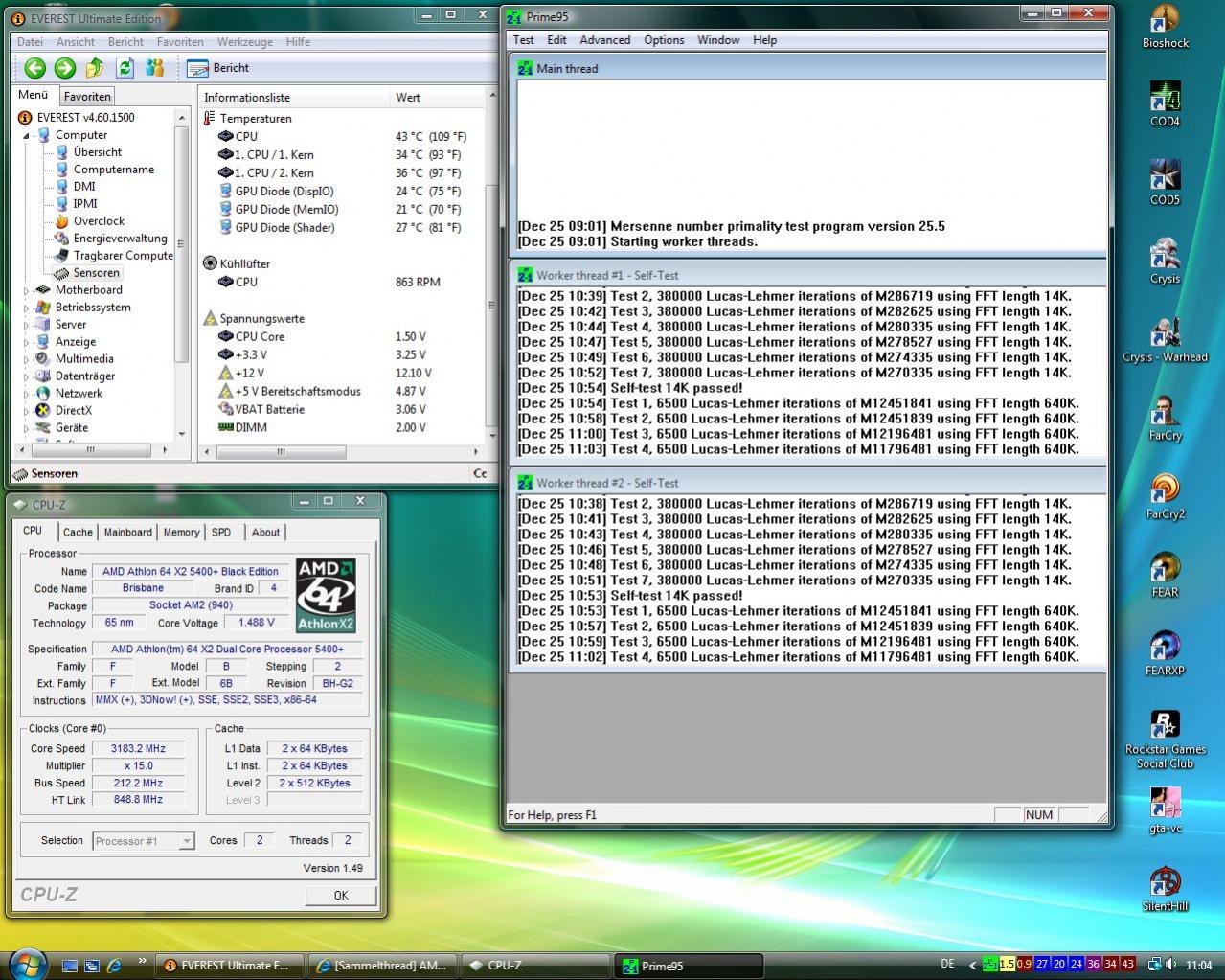Switch to EVEREST Ultimate taskbar button
This screenshot has height=980, width=1225.
pyautogui.click(x=230, y=966)
